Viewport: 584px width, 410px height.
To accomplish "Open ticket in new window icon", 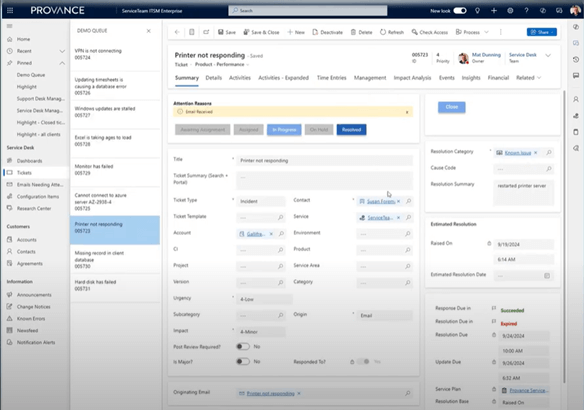I will (206, 32).
